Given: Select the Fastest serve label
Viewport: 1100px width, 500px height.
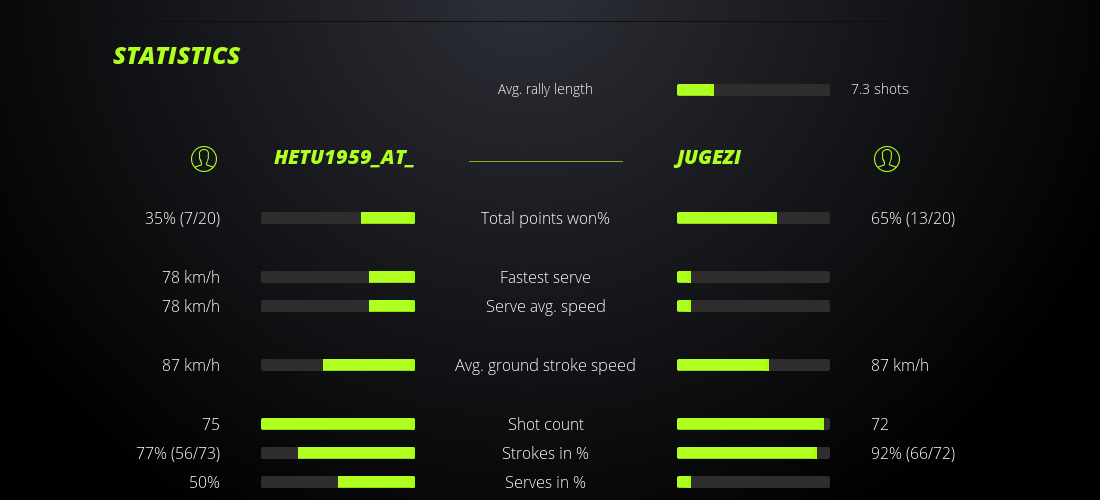Looking at the screenshot, I should click(x=545, y=277).
